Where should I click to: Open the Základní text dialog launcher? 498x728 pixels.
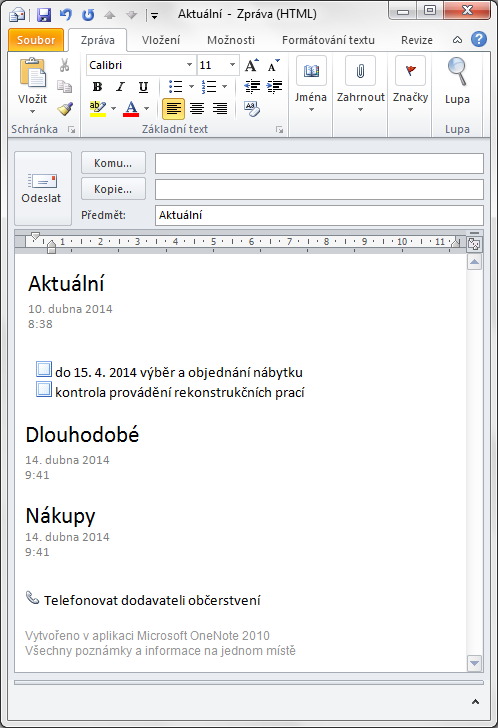tap(279, 130)
